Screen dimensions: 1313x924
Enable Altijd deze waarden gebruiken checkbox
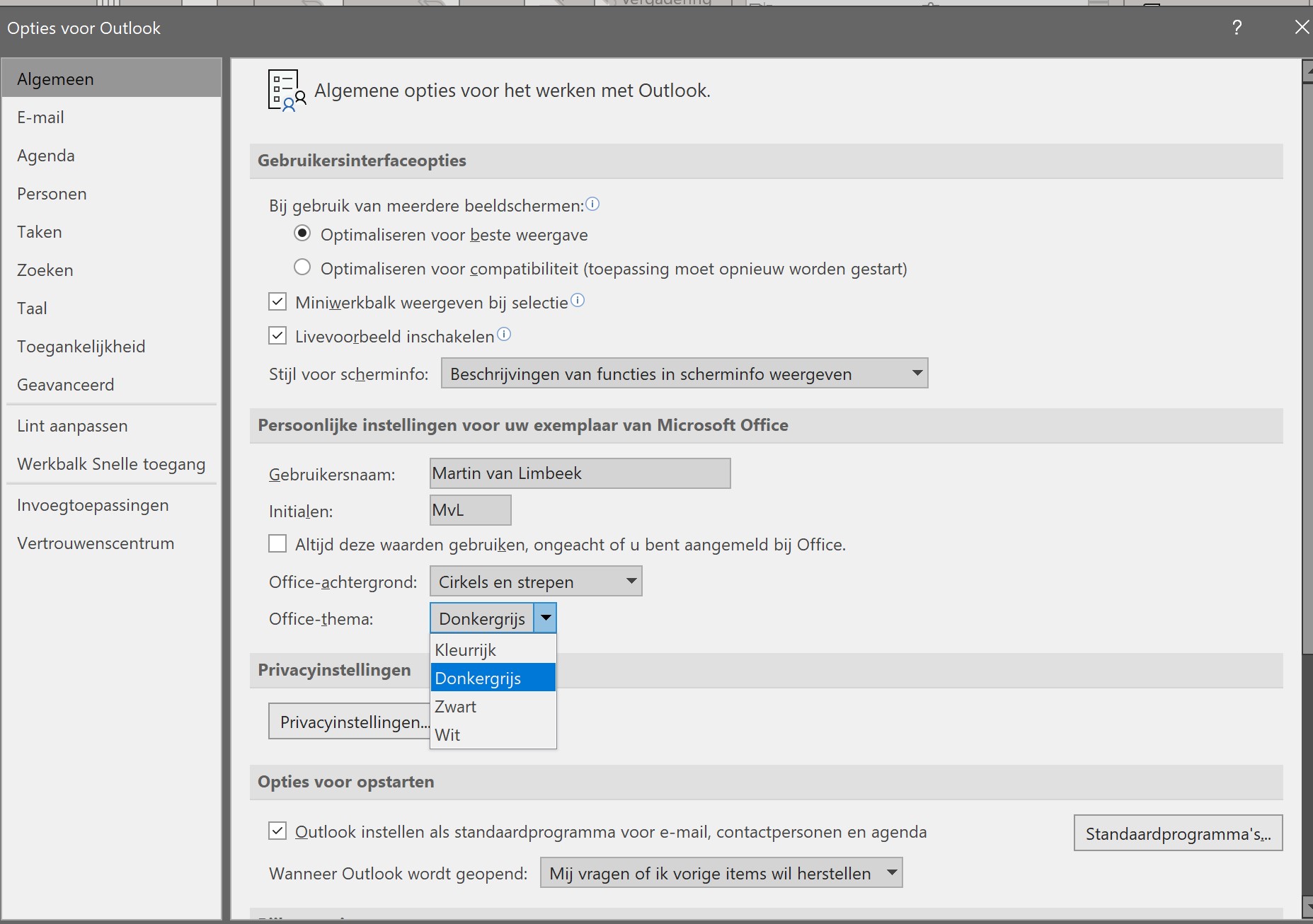pos(277,544)
